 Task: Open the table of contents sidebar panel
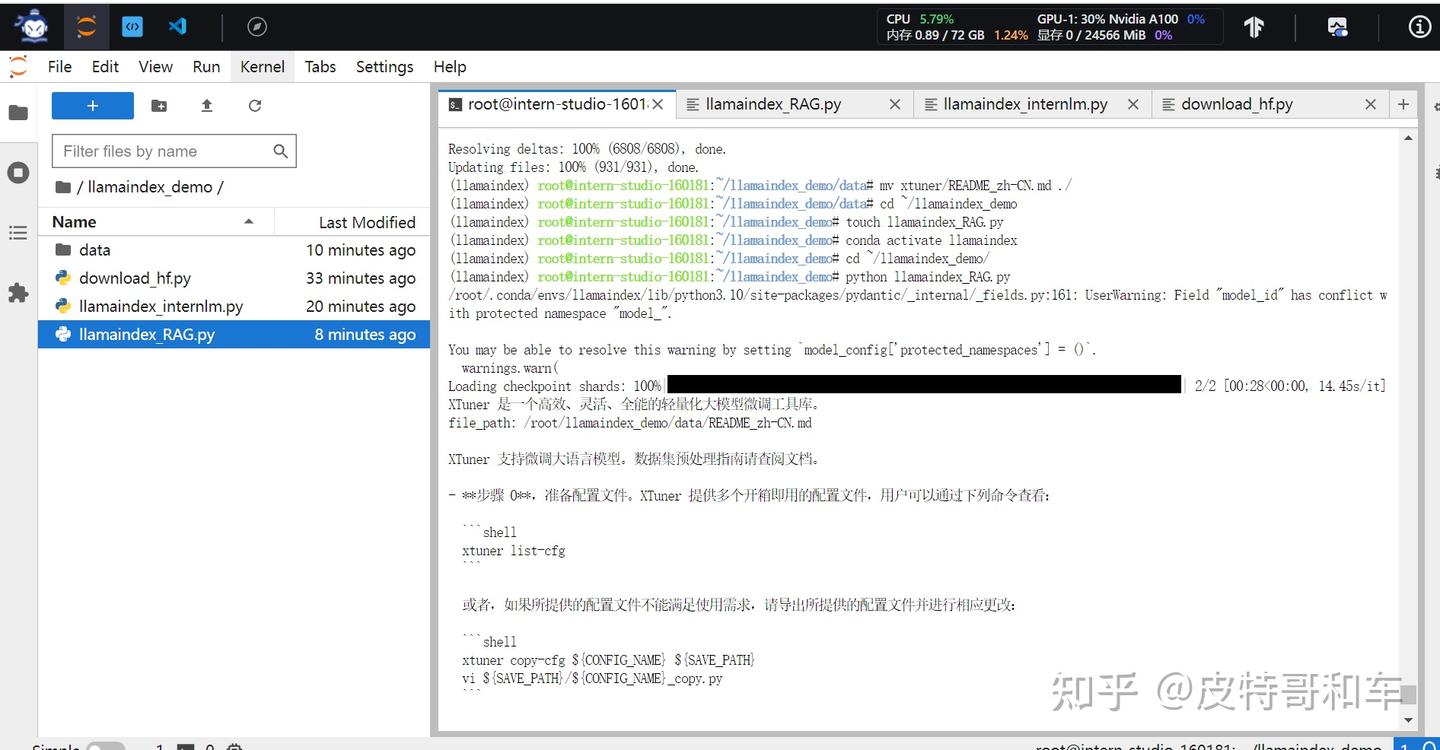pos(18,233)
